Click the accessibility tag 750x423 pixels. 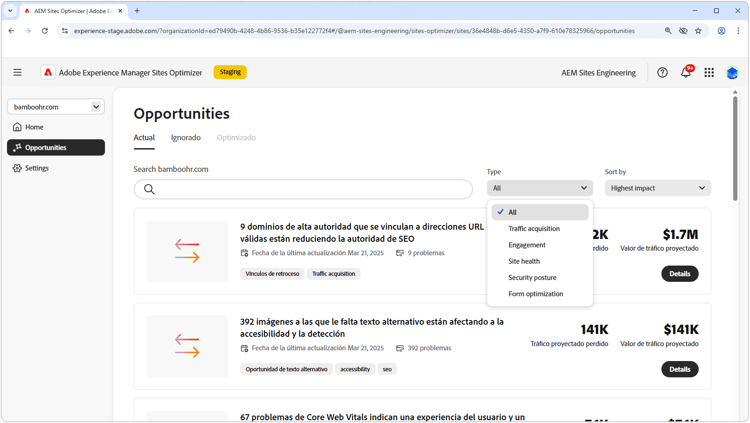tap(355, 369)
